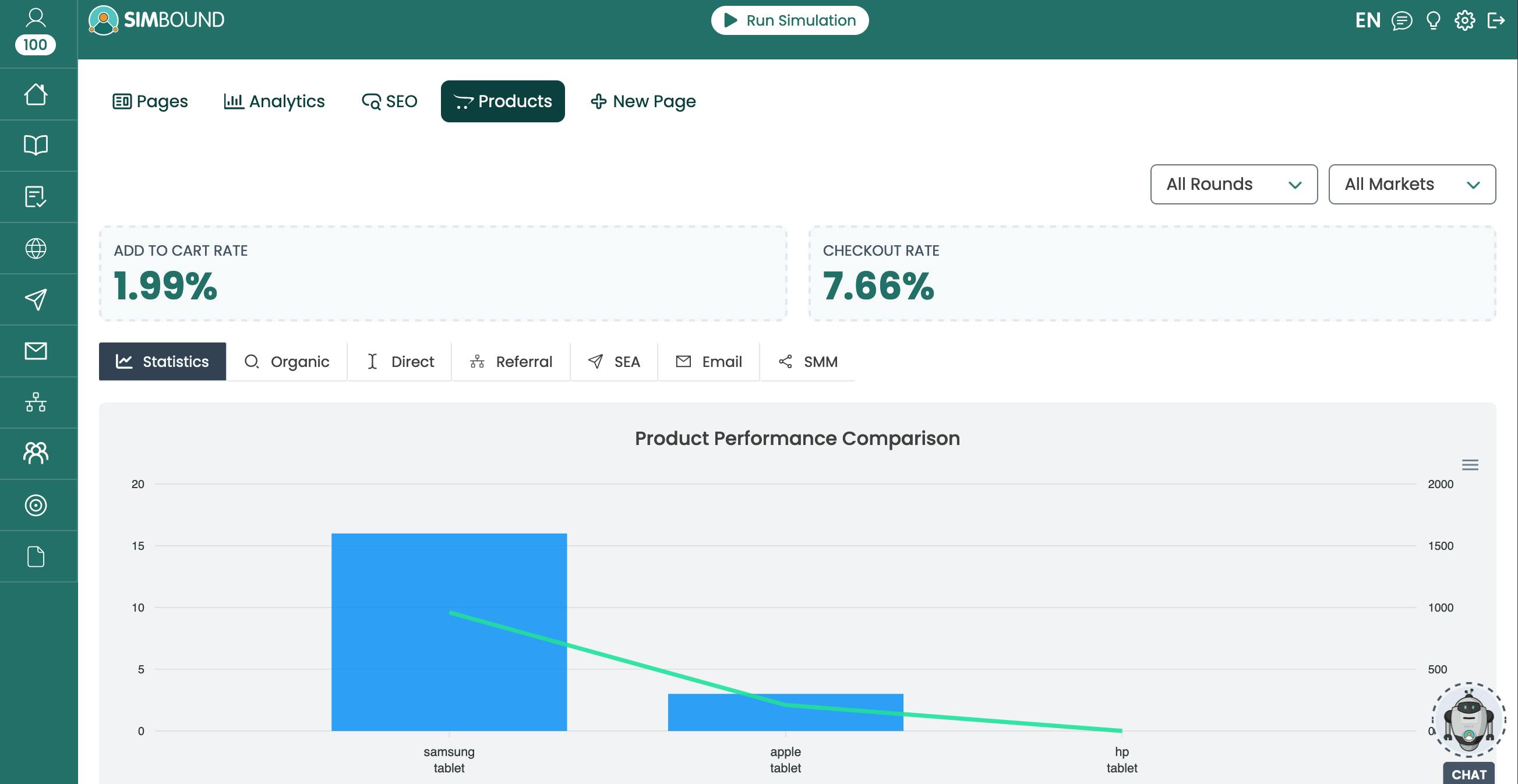Screen dimensions: 1518x784
Task: Open the All Markets dropdown
Action: [x=1412, y=185]
